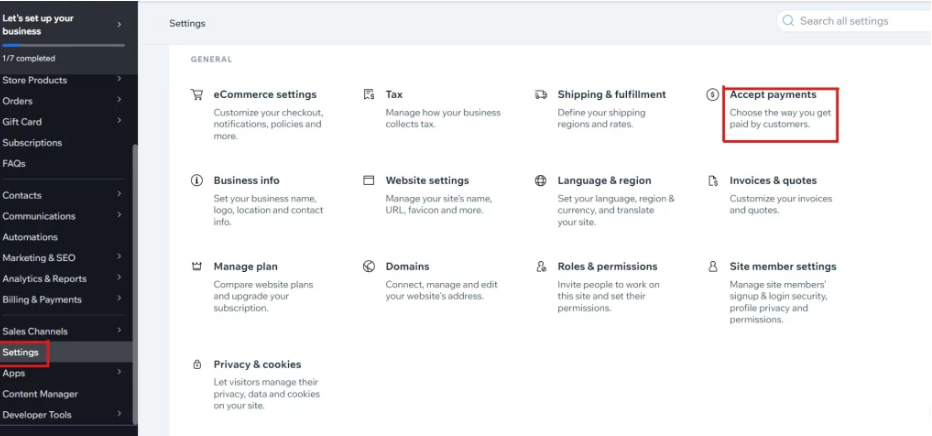Open eCommerce settings
Image resolution: width=932 pixels, height=436 pixels.
(265, 94)
